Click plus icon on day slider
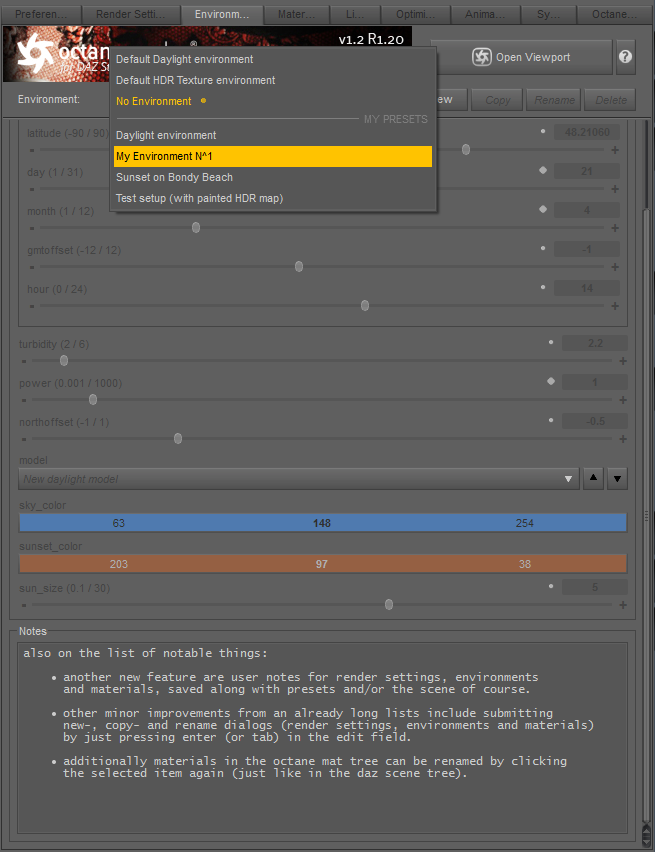Viewport: 655px width, 852px height. 615,189
